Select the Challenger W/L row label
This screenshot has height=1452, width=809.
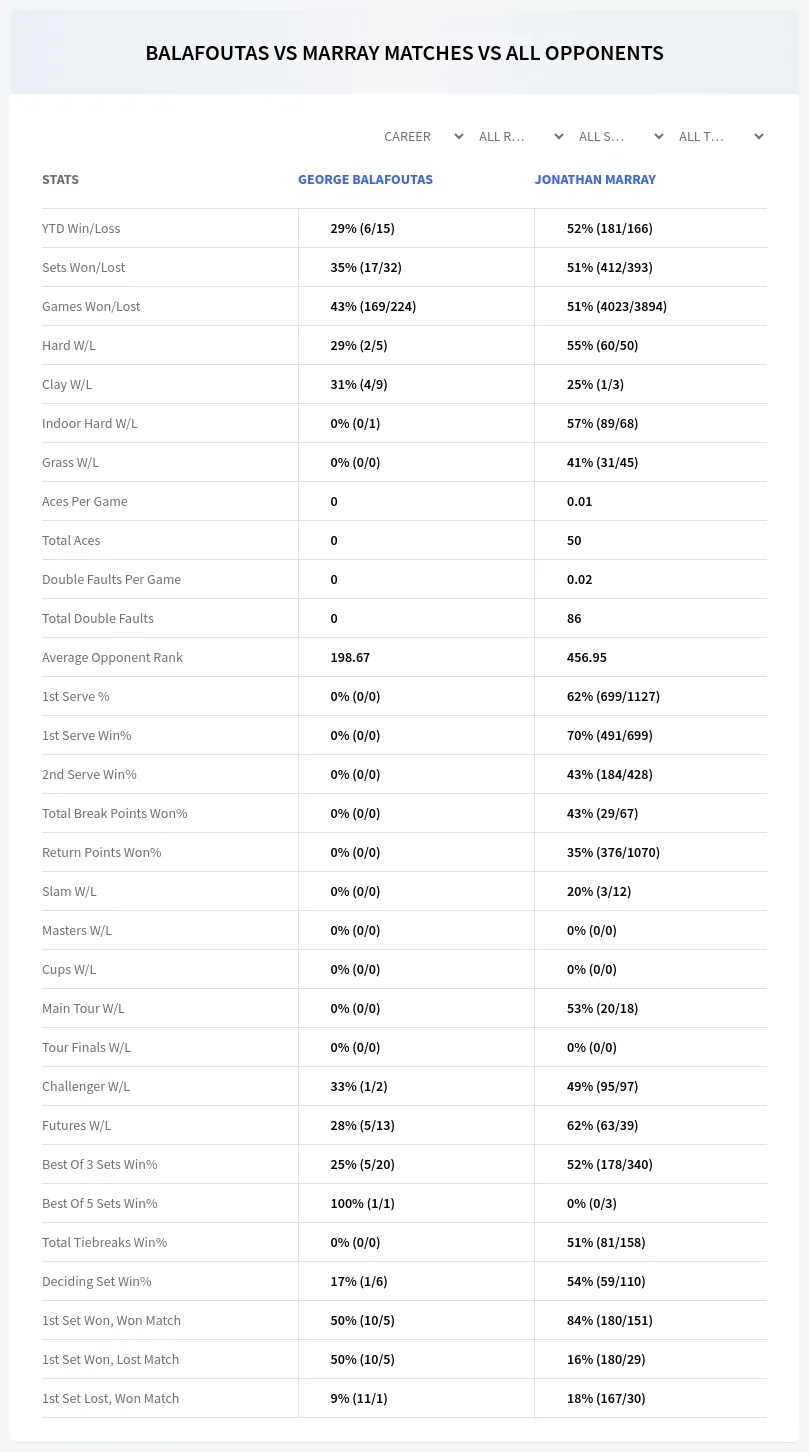(x=86, y=1086)
